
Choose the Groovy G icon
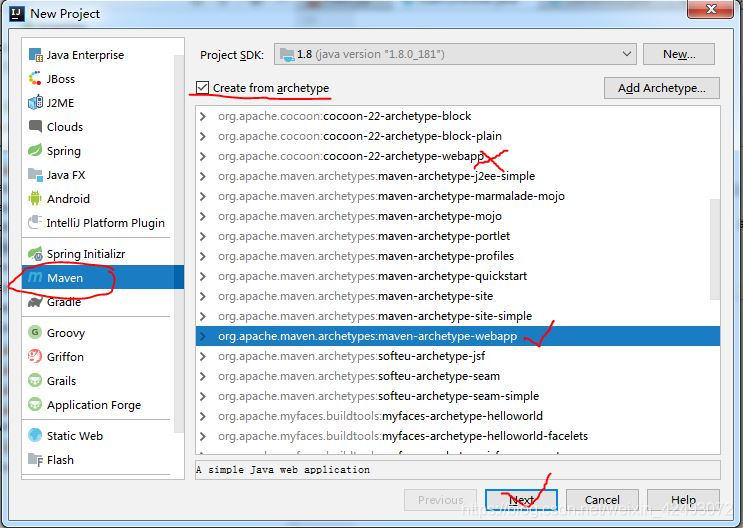35,332
